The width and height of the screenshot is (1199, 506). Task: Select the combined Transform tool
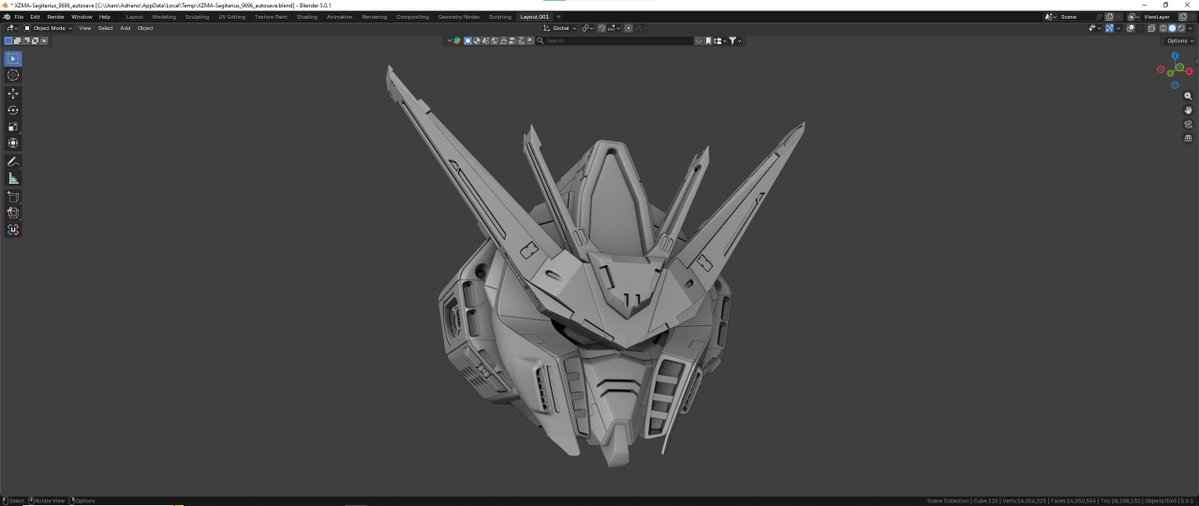(13, 143)
